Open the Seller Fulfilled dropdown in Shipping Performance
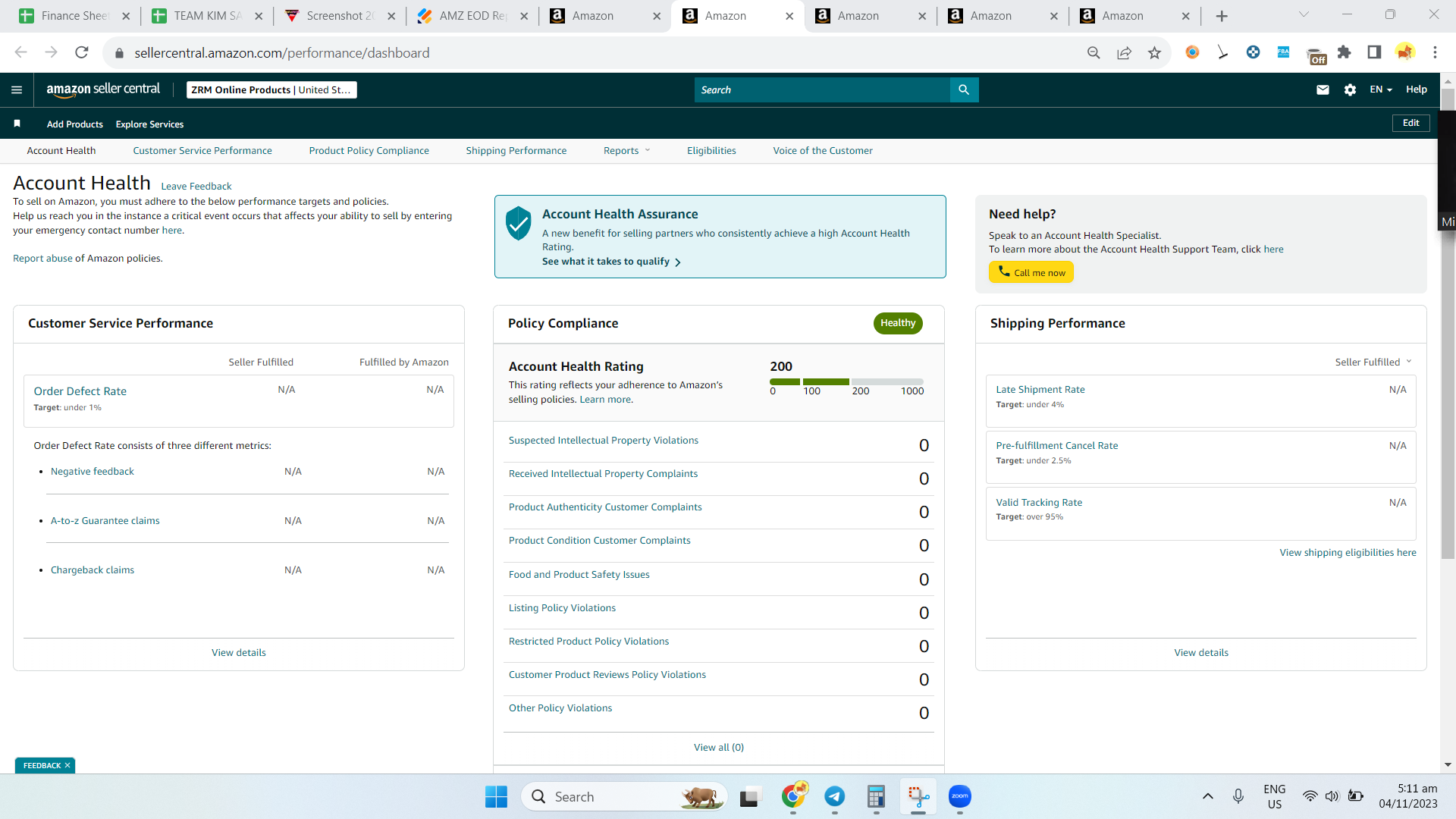The height and width of the screenshot is (819, 1456). [1374, 362]
